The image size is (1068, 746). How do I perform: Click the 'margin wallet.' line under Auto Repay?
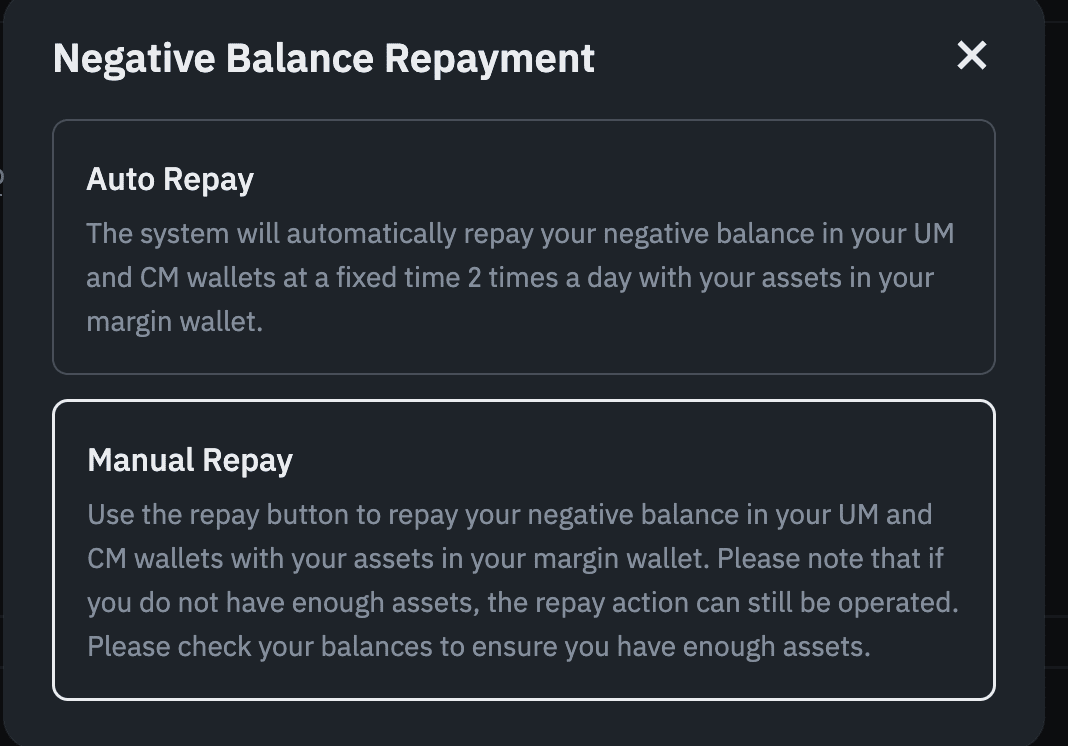click(174, 321)
